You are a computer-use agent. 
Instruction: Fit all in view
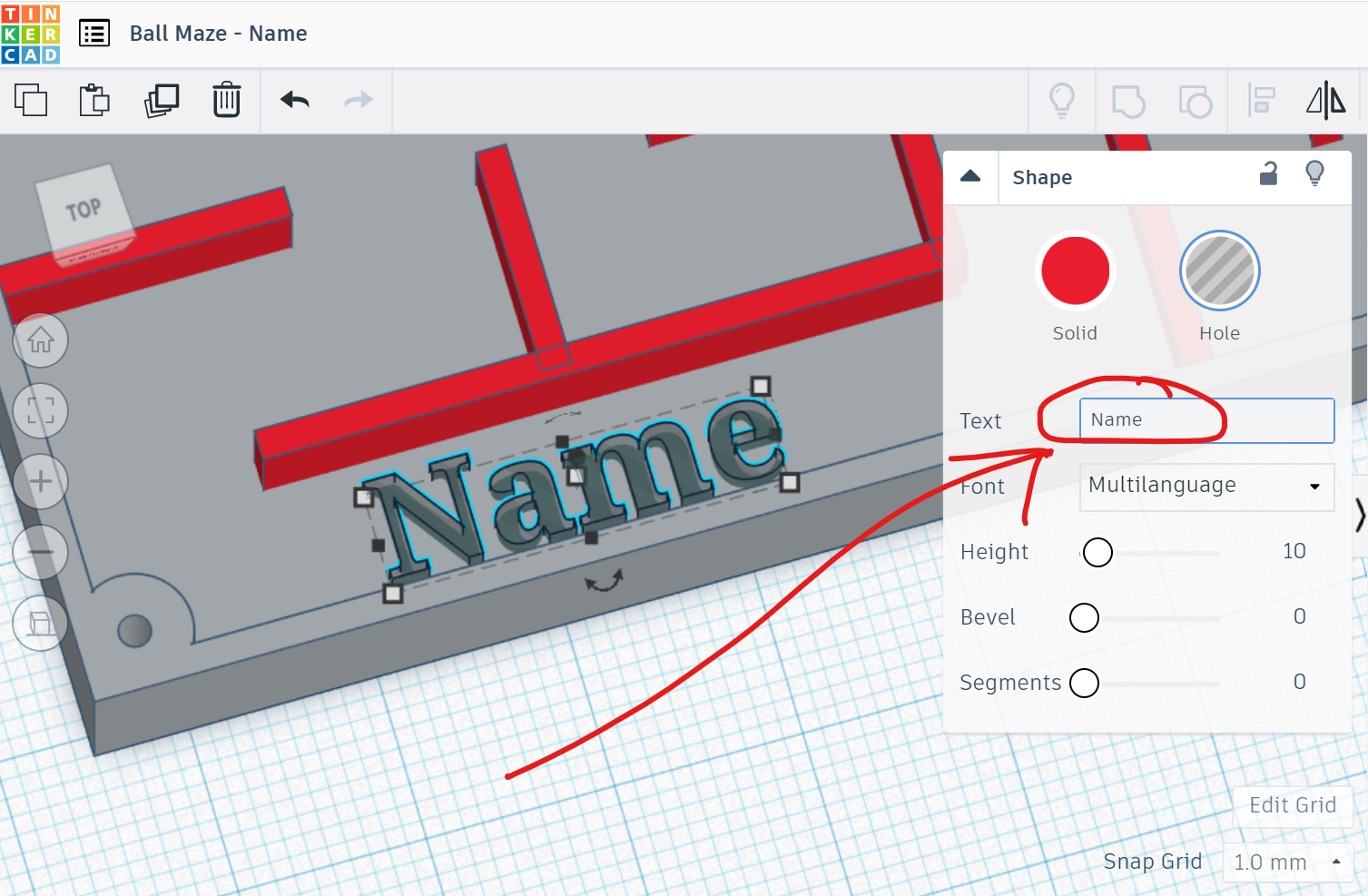point(41,410)
